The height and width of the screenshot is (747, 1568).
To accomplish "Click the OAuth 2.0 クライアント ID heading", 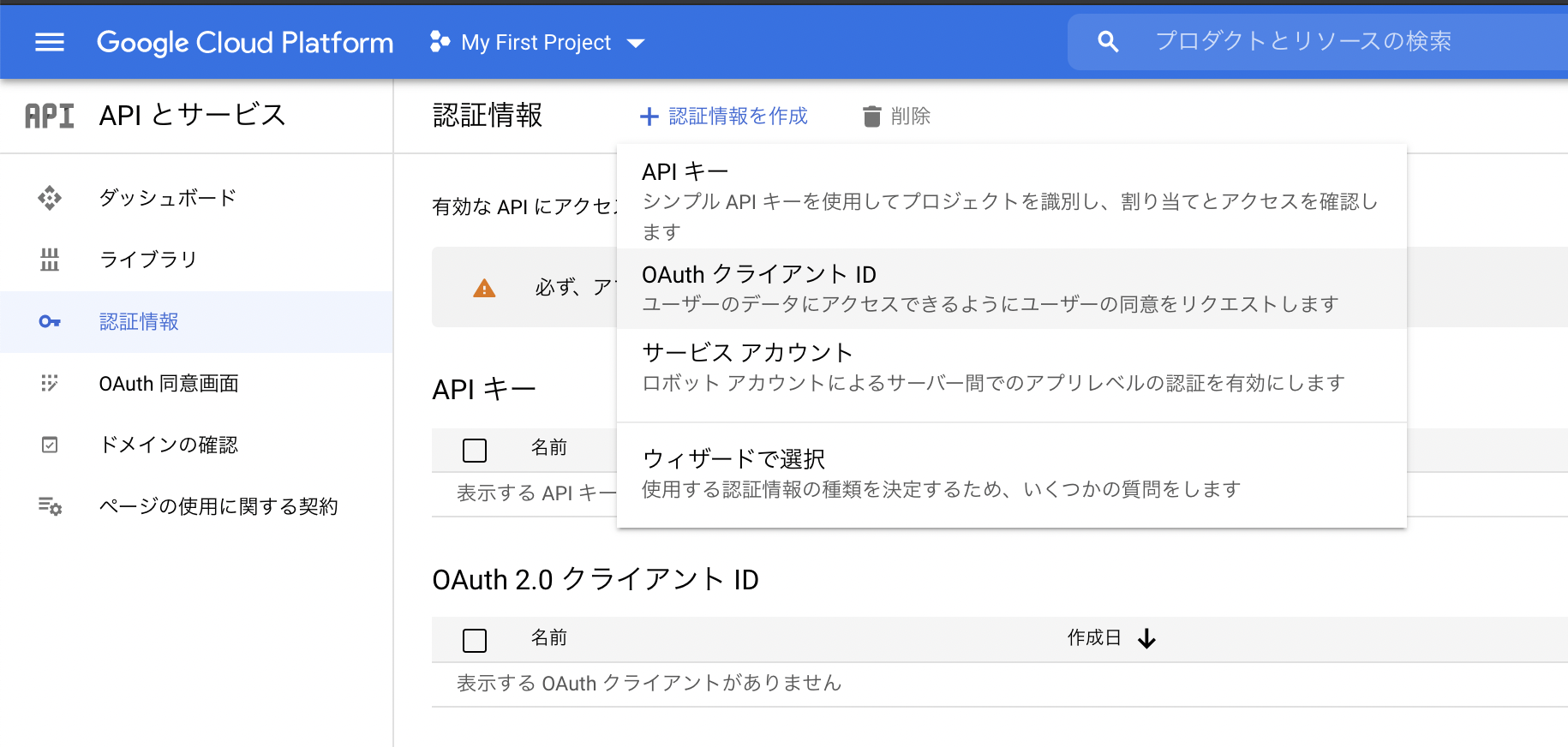I will (595, 580).
